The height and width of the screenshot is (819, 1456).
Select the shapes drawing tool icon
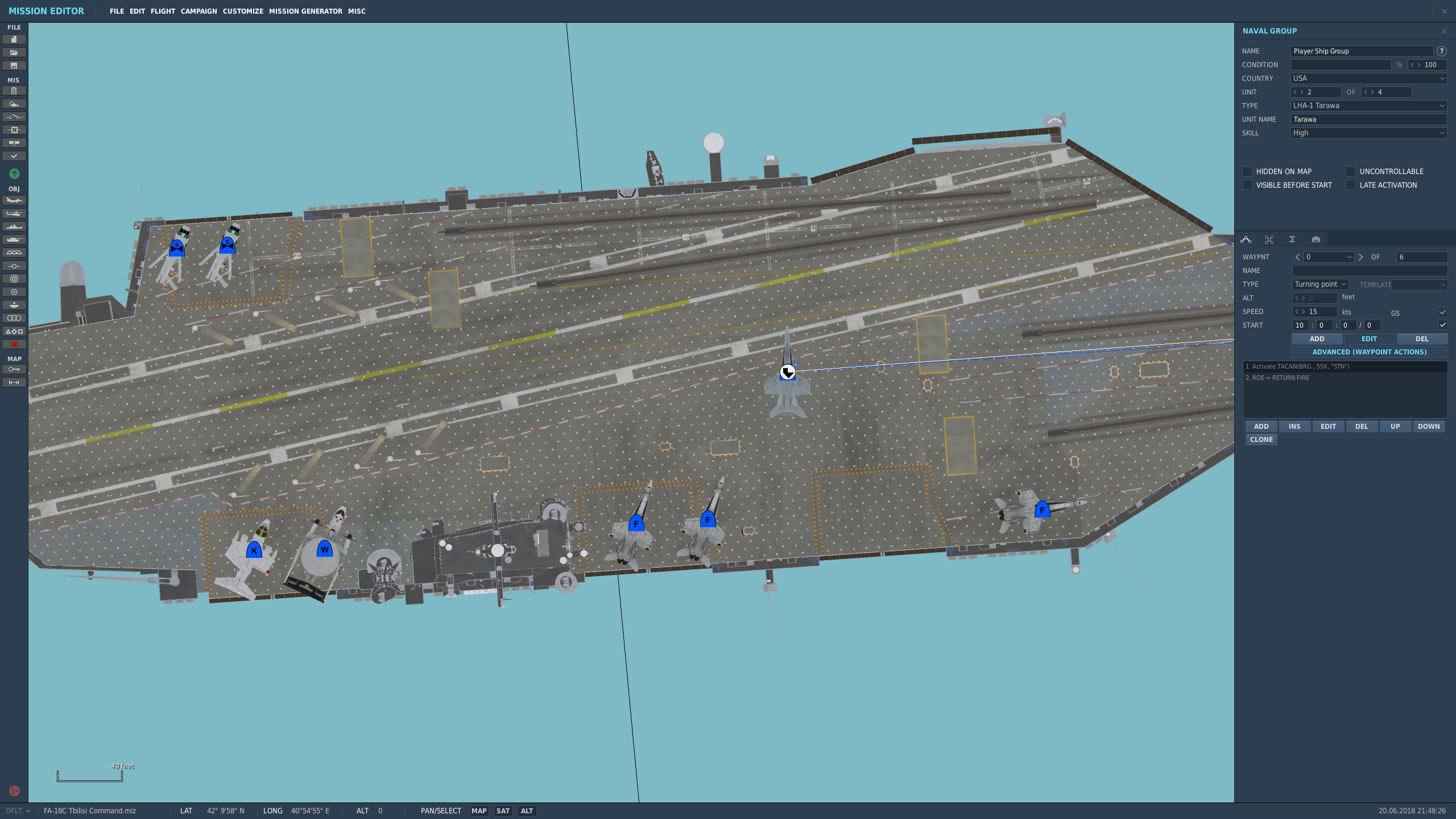click(x=14, y=332)
